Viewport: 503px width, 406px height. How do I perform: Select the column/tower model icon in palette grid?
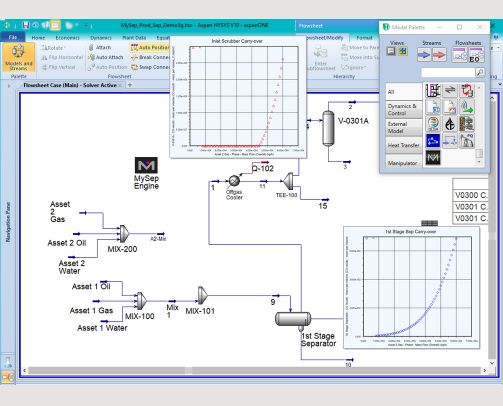pyautogui.click(x=433, y=91)
